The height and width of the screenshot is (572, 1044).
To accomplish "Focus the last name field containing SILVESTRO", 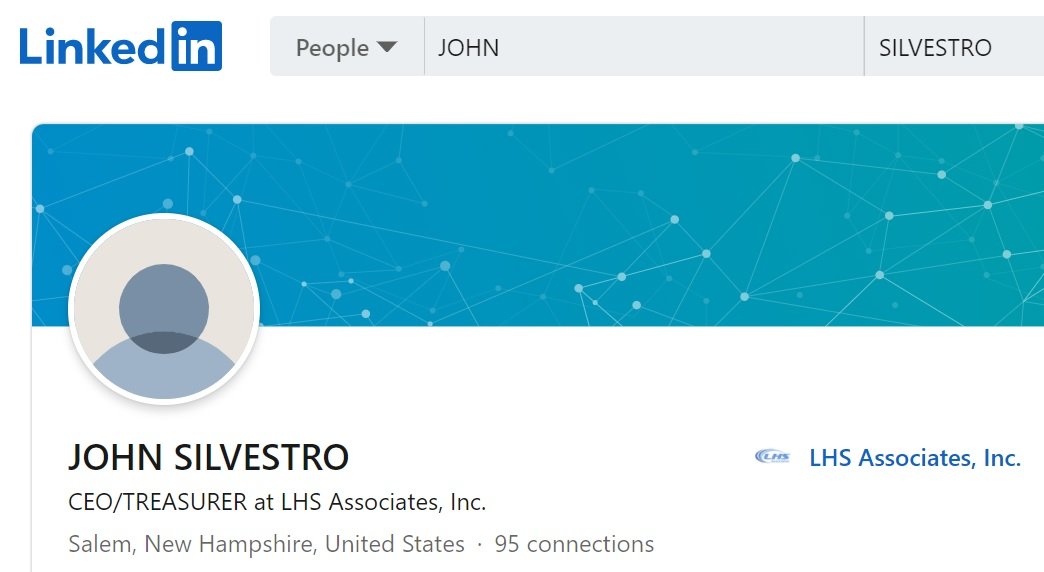I will click(954, 47).
